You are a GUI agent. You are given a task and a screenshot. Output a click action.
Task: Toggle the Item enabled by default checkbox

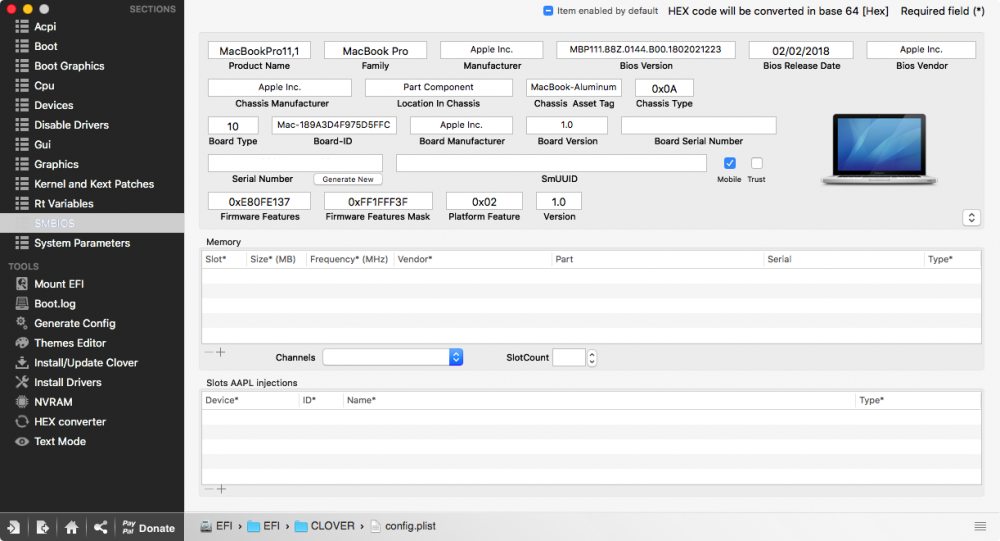548,11
